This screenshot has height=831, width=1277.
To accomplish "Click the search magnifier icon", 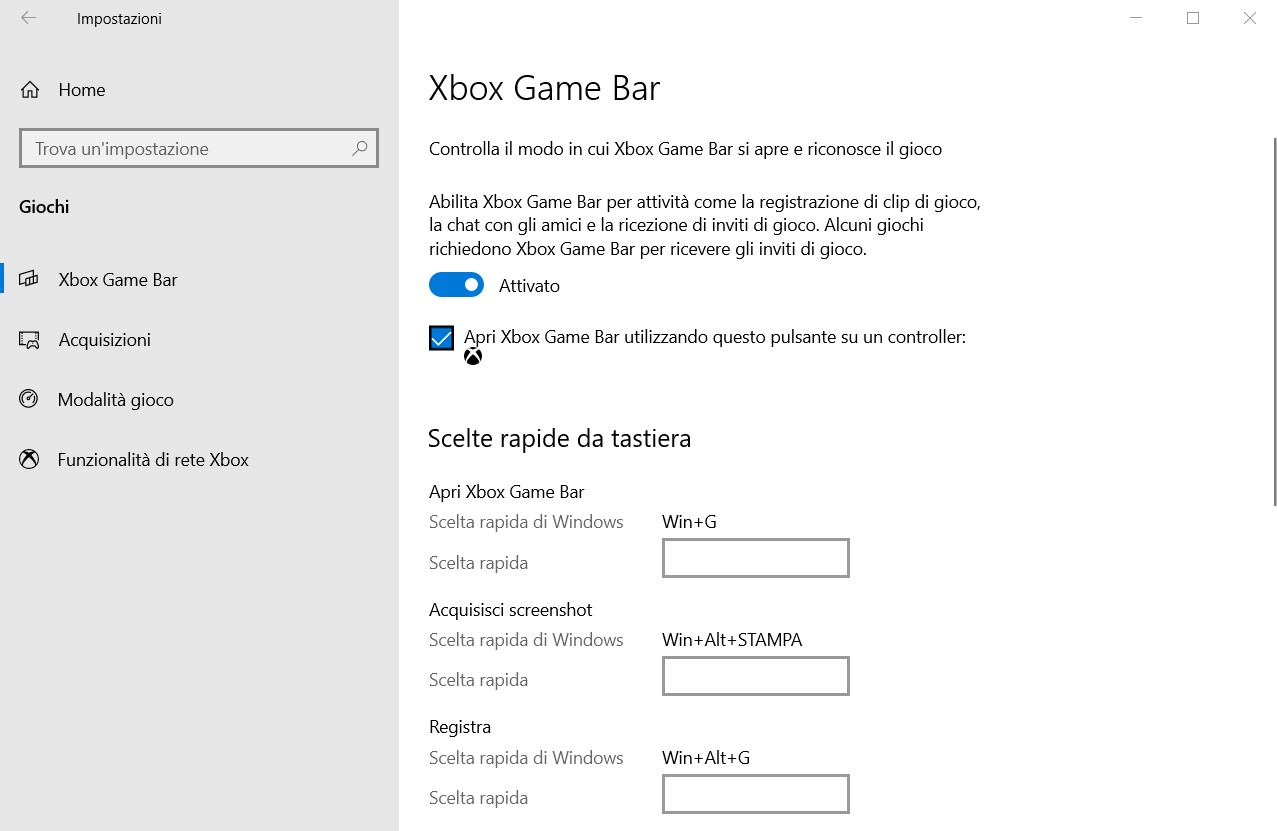I will pyautogui.click(x=360, y=148).
